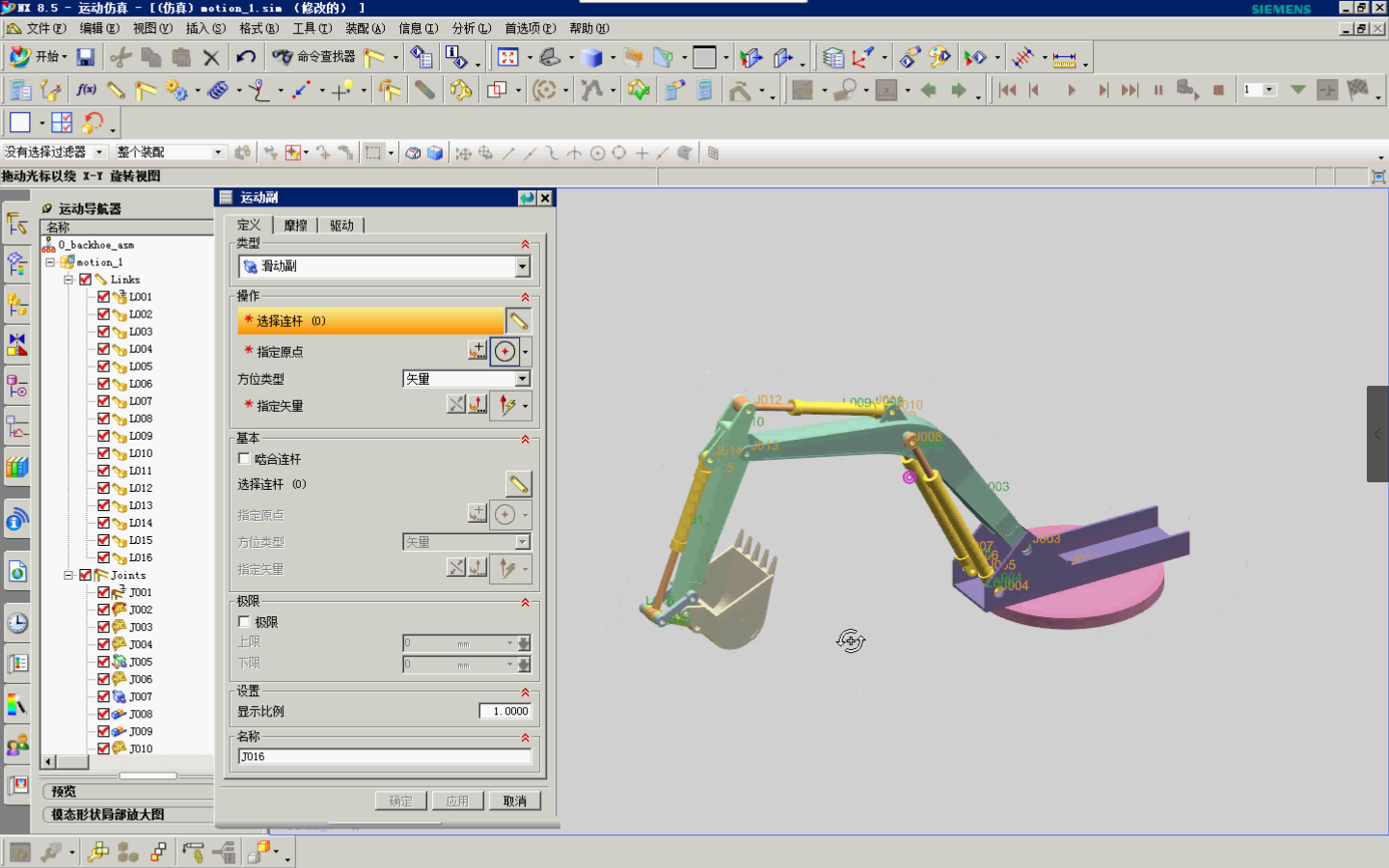Click the Save icon in the toolbar
The height and width of the screenshot is (868, 1389).
click(86, 57)
